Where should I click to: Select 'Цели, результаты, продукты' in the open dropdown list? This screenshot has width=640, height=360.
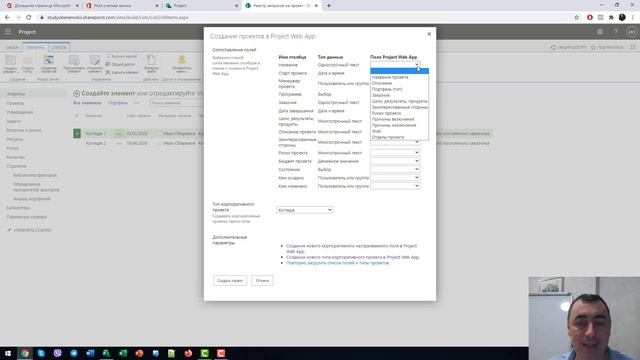point(399,101)
